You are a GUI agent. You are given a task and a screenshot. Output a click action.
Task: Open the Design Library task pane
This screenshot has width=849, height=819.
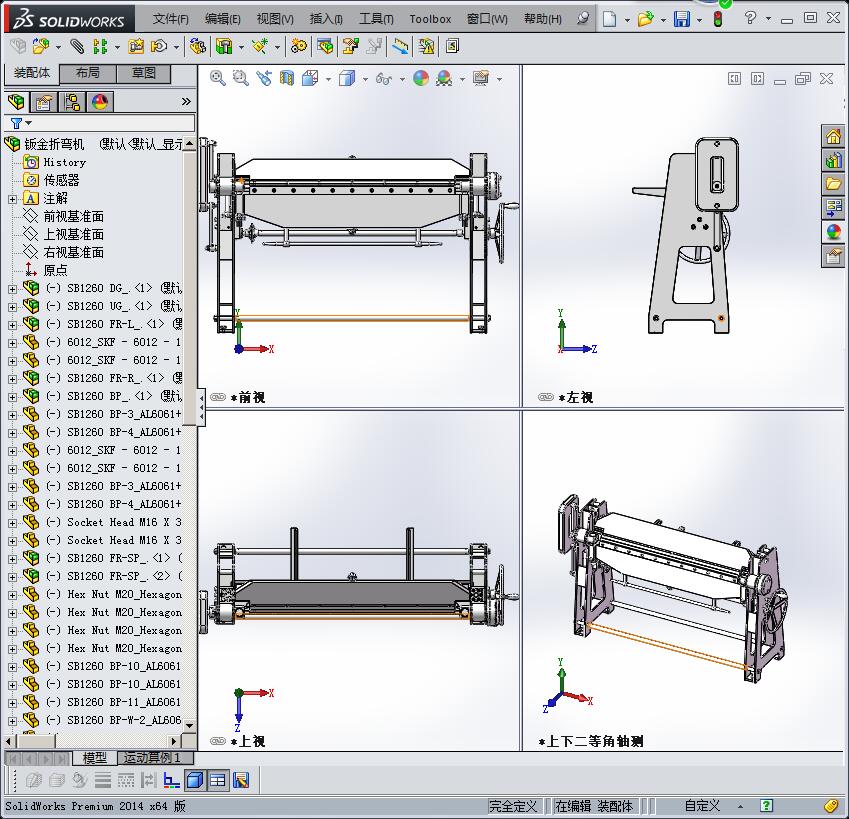833,160
